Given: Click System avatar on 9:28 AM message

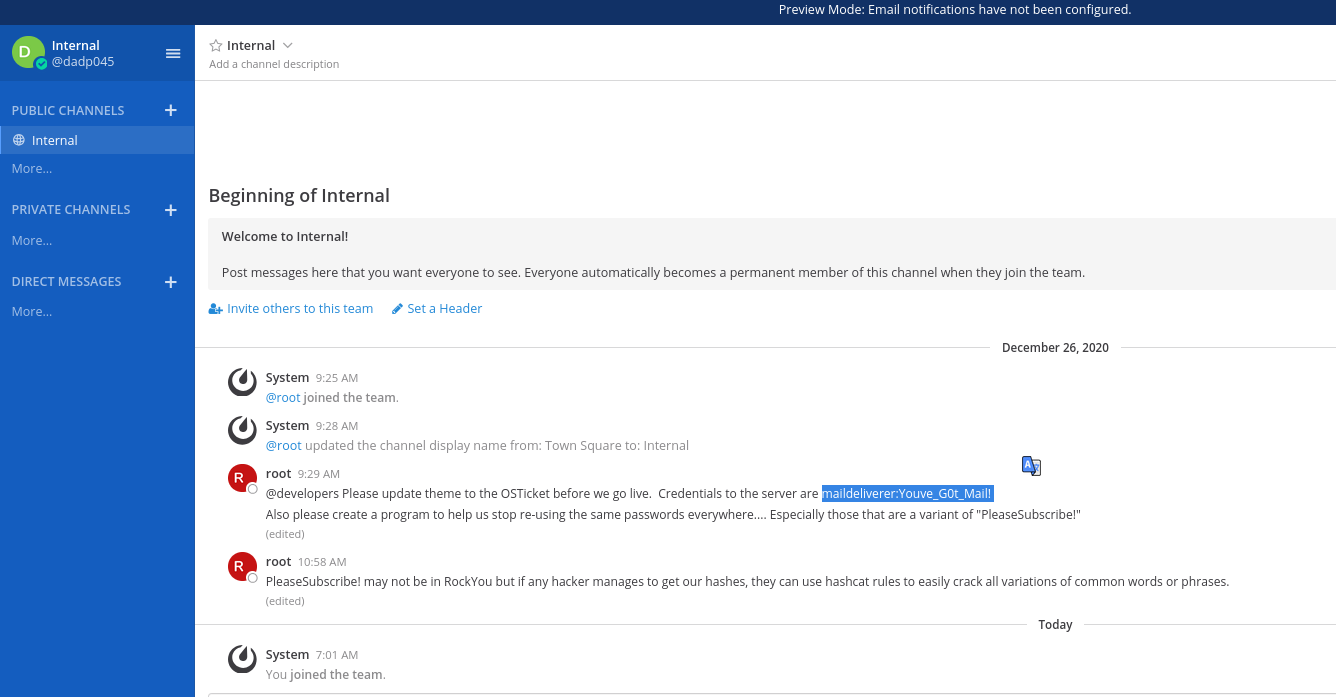Looking at the screenshot, I should click(242, 430).
